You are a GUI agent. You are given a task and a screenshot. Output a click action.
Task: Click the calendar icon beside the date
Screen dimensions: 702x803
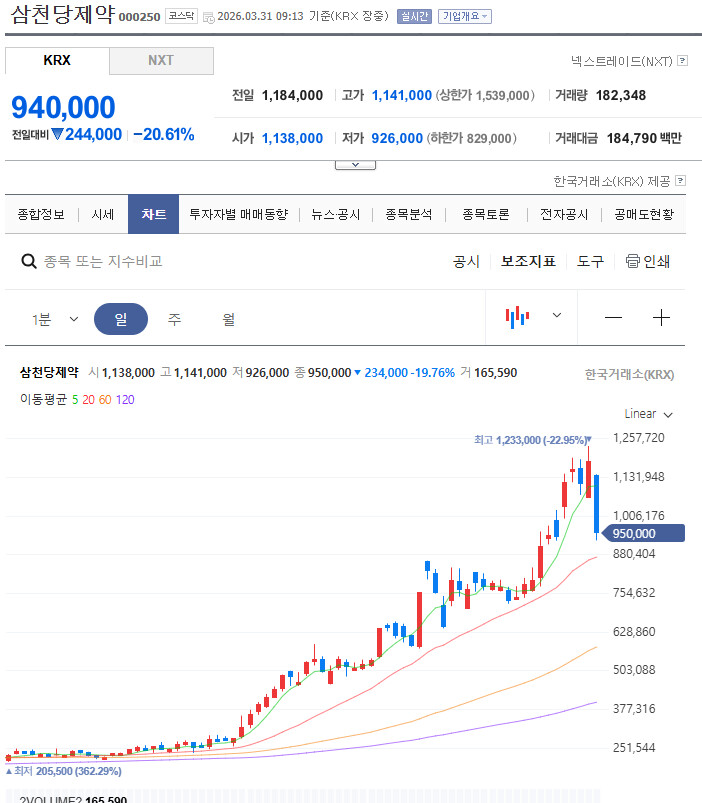click(208, 17)
